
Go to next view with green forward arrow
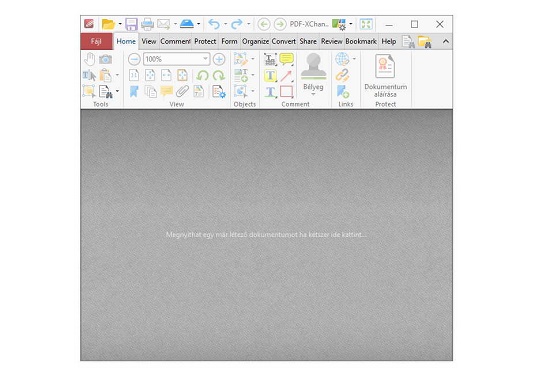(280, 24)
